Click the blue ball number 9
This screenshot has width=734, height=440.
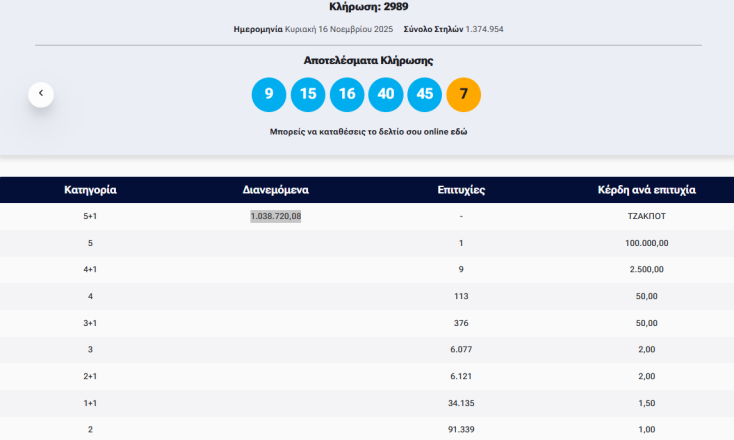click(x=269, y=95)
